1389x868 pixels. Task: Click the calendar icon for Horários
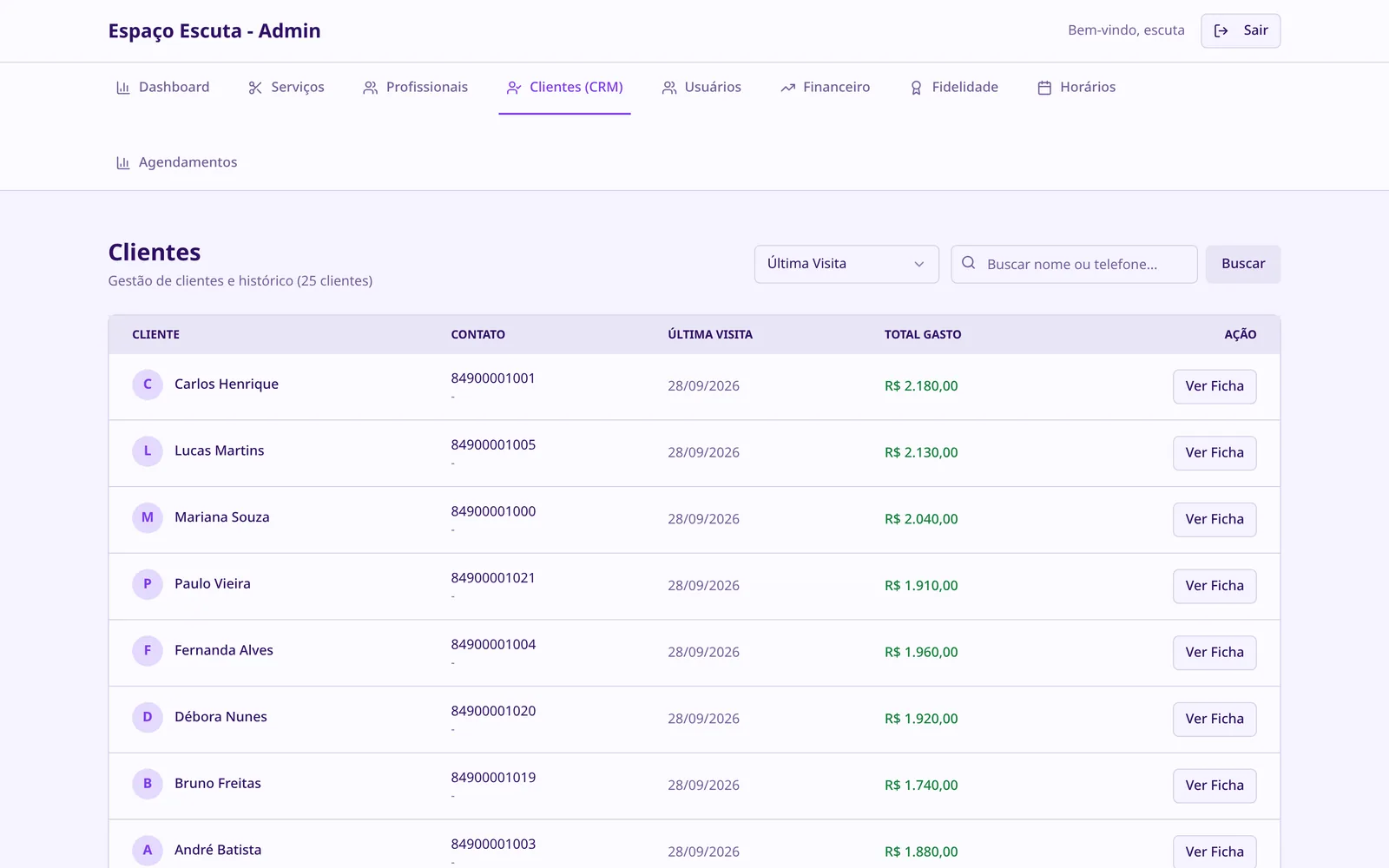pyautogui.click(x=1044, y=88)
